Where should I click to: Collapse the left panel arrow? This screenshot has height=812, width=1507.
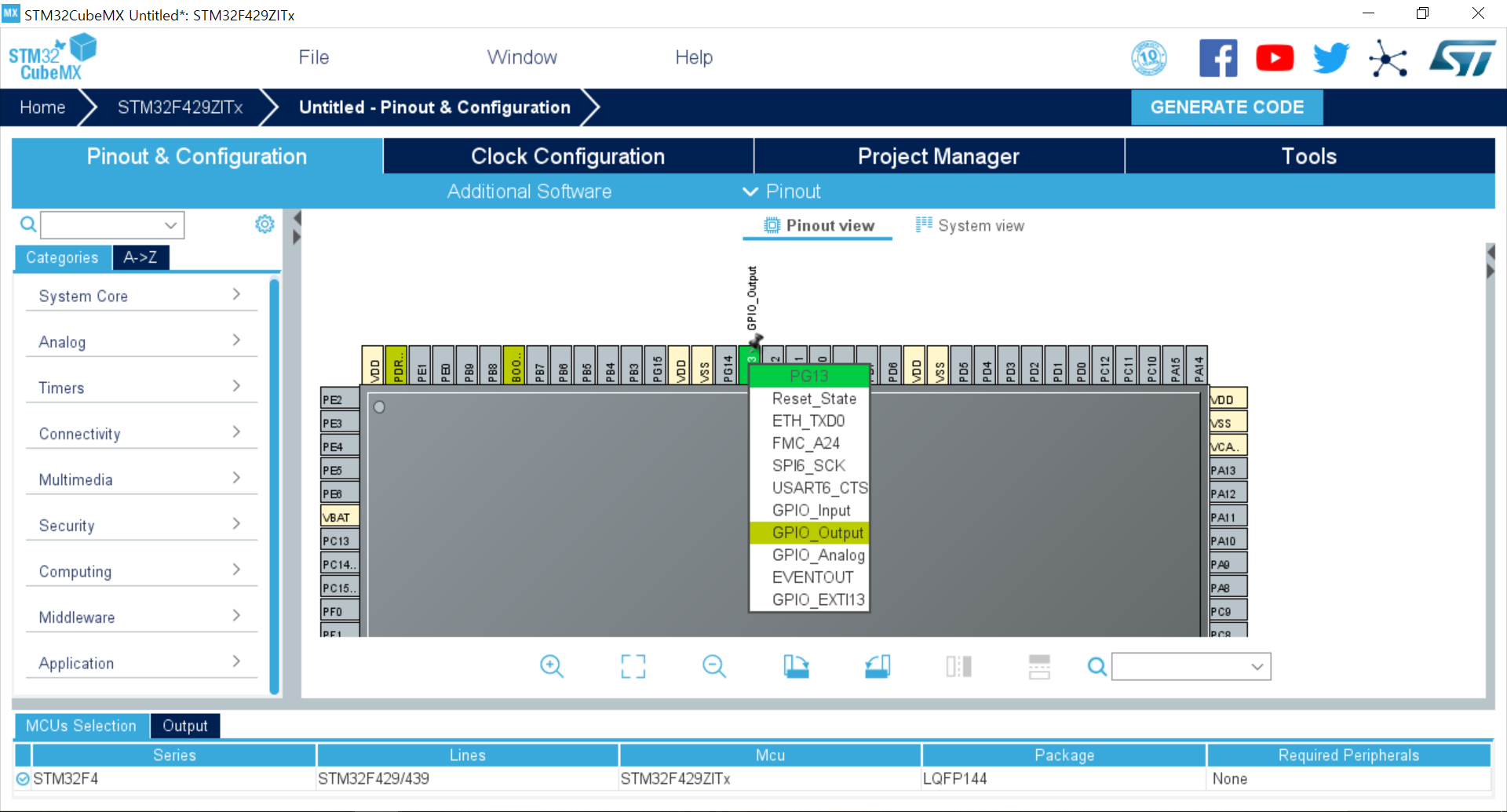point(297,218)
